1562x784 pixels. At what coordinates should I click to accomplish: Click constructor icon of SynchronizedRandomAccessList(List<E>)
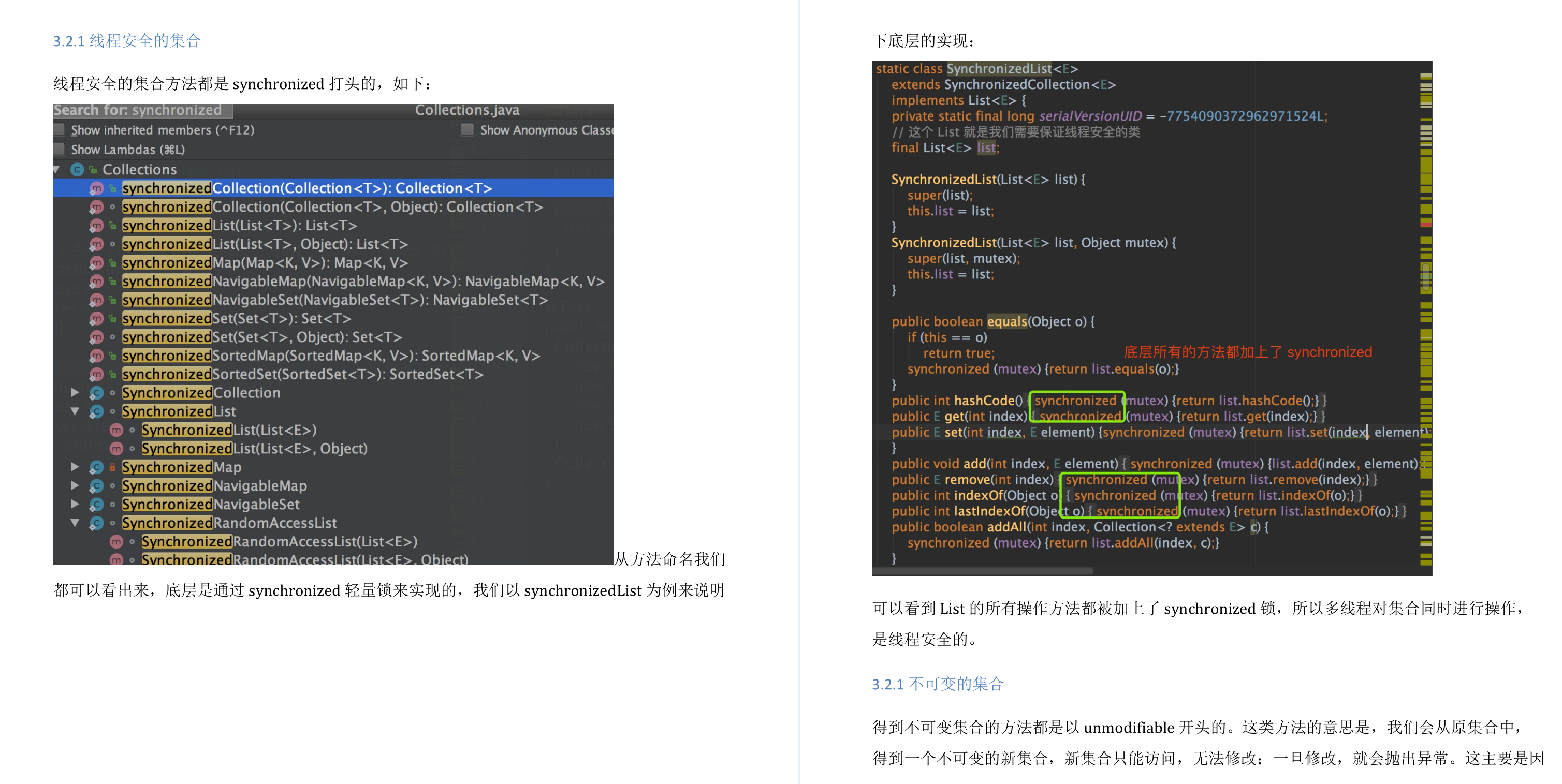point(116,542)
